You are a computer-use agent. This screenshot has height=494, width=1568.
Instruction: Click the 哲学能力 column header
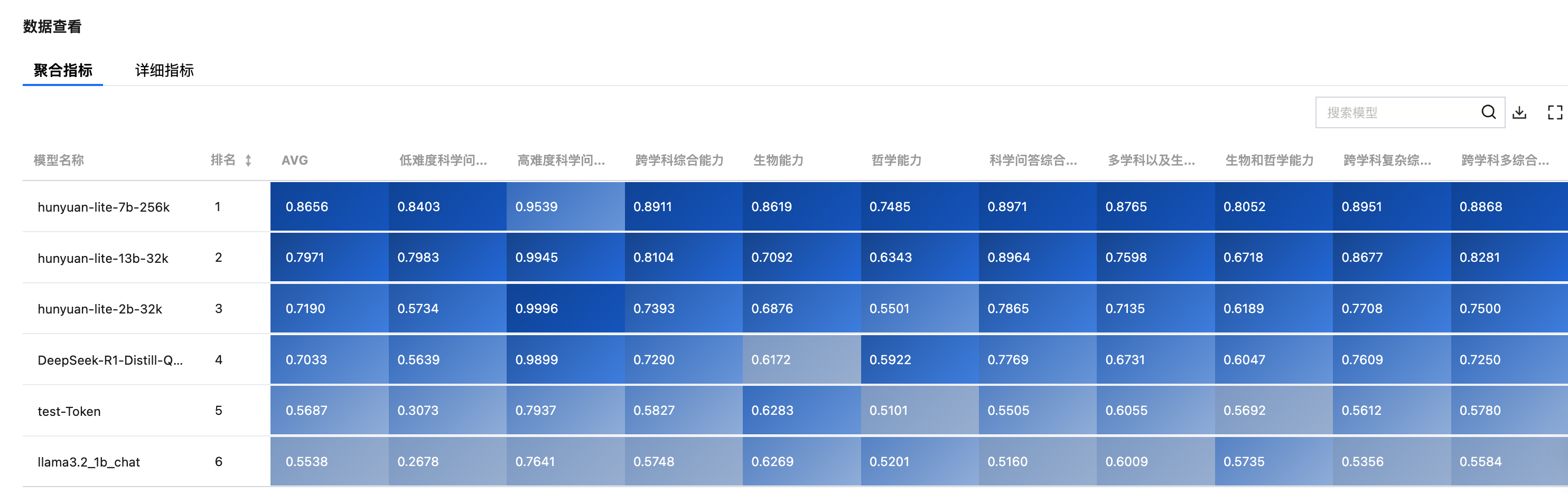[x=897, y=160]
